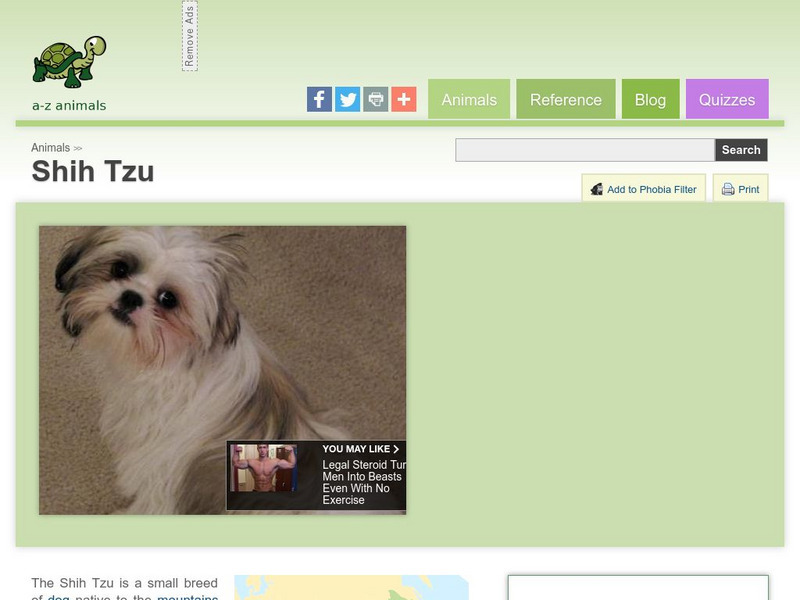Open the Reference menu
The image size is (800, 600).
566,99
